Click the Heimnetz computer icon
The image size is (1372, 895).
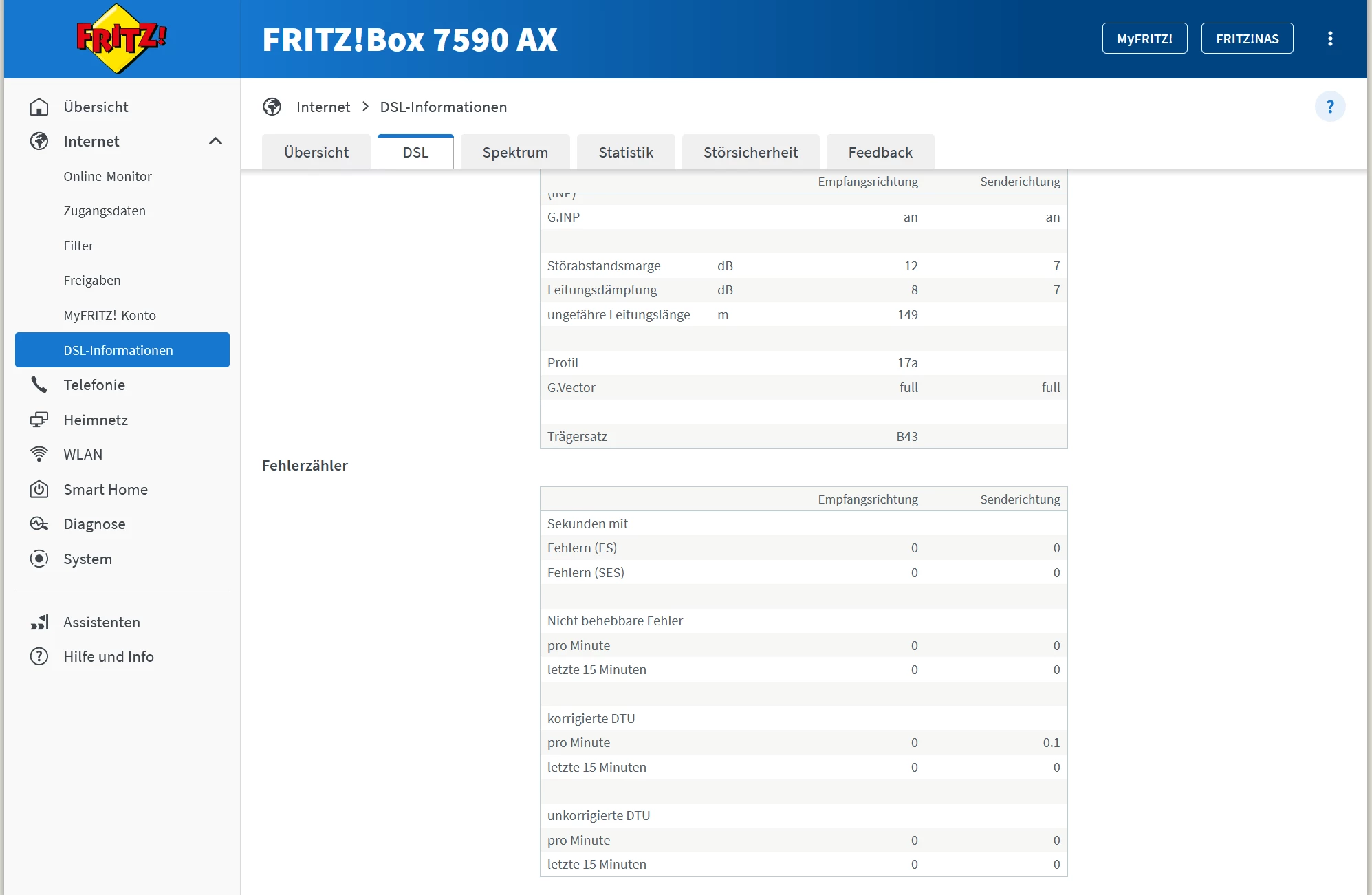39,420
